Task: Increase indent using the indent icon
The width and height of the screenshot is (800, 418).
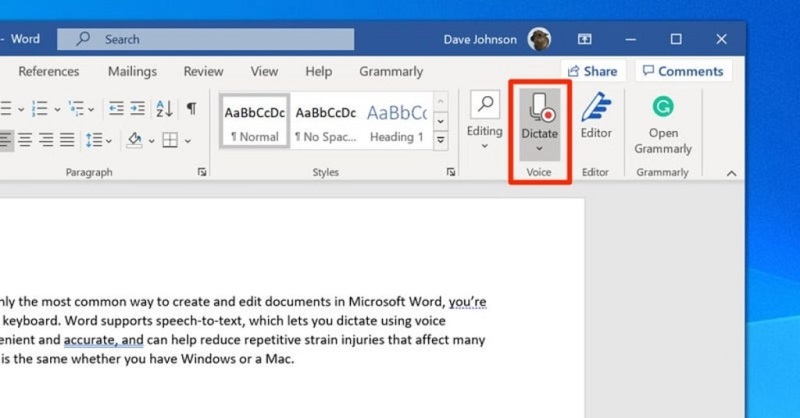Action: tap(137, 108)
